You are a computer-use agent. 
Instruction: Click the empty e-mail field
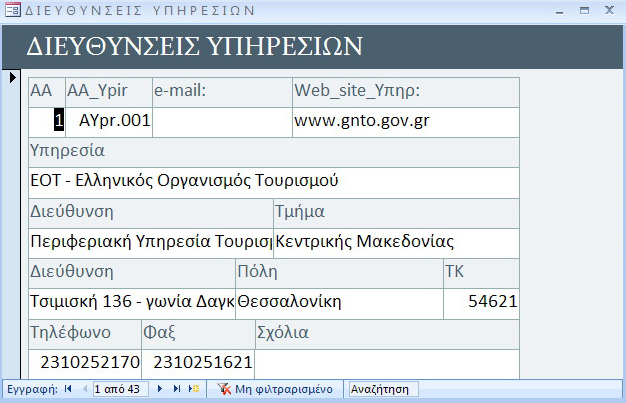pos(222,121)
